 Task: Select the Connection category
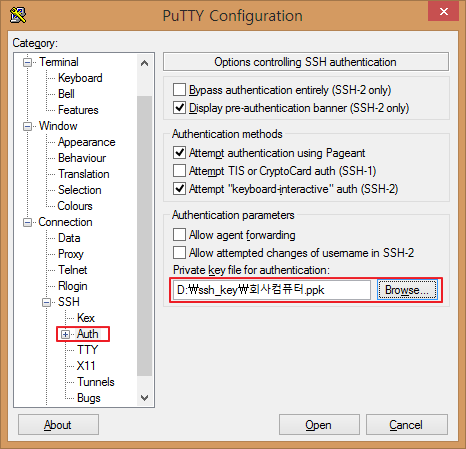pyautogui.click(x=65, y=222)
